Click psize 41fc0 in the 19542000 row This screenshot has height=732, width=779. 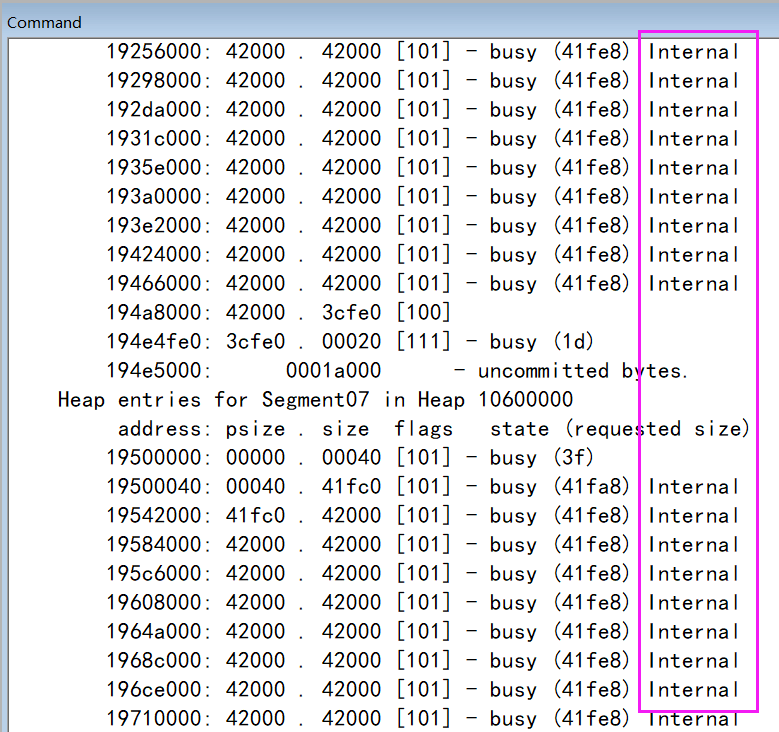(255, 515)
